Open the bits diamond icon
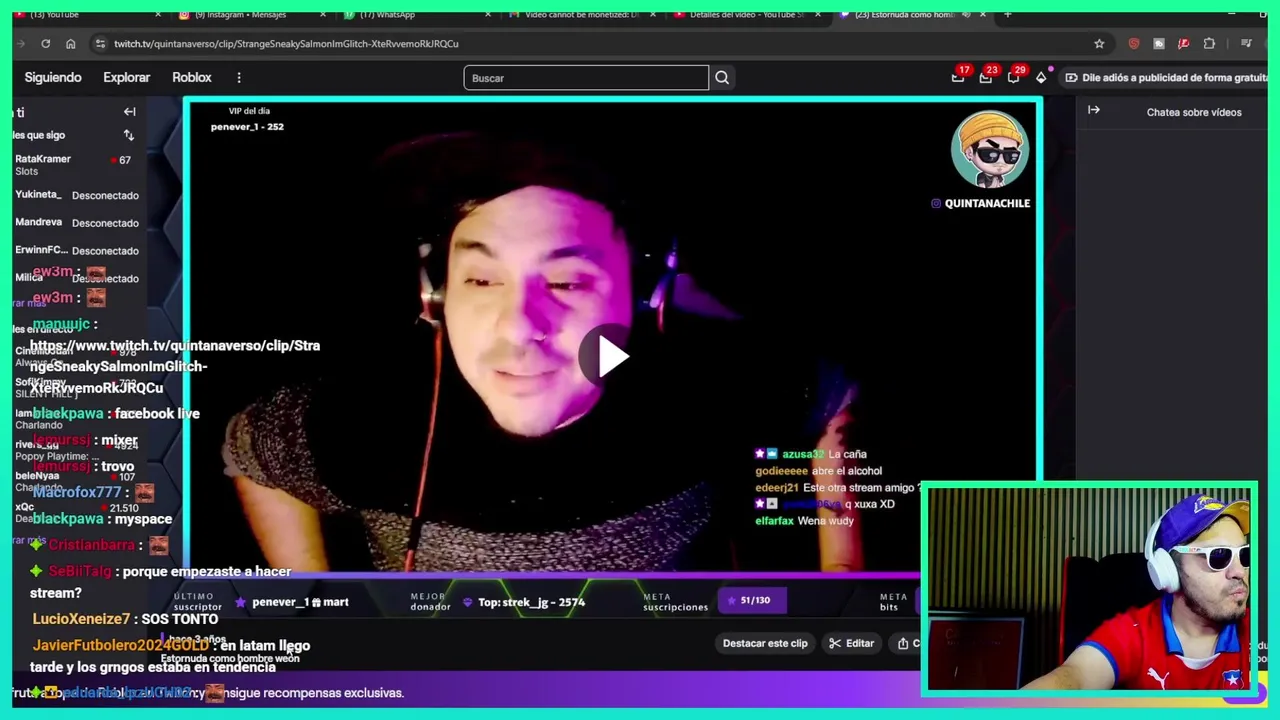The height and width of the screenshot is (720, 1280). click(x=1041, y=77)
